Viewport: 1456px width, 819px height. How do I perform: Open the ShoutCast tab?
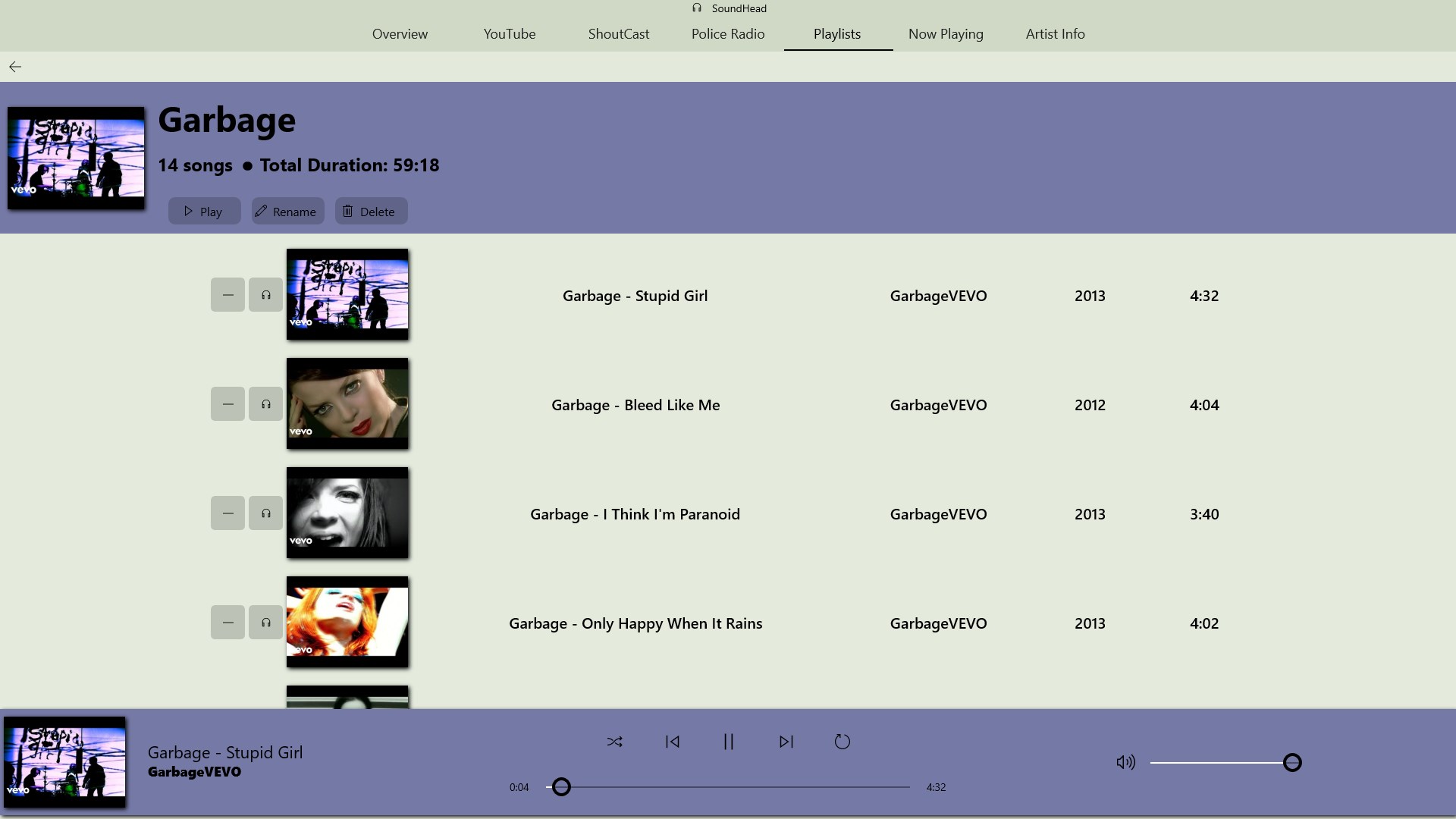tap(618, 34)
